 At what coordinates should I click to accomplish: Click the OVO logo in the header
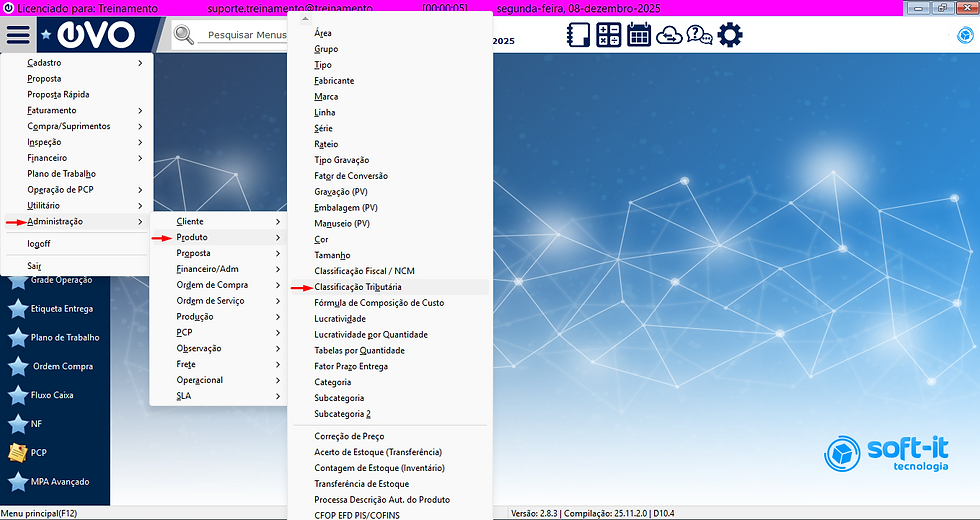click(x=96, y=34)
